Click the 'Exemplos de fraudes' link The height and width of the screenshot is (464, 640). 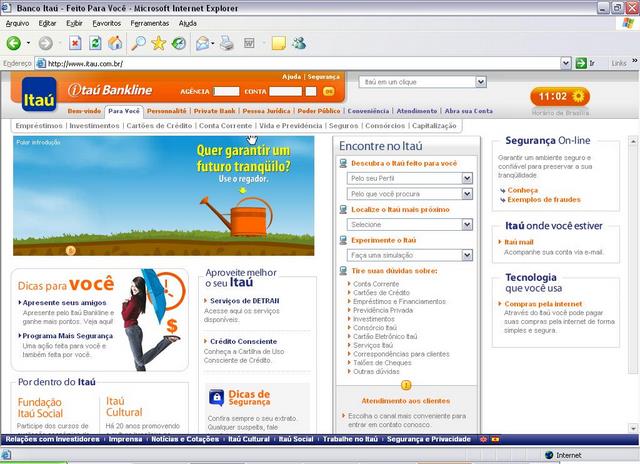click(x=544, y=200)
